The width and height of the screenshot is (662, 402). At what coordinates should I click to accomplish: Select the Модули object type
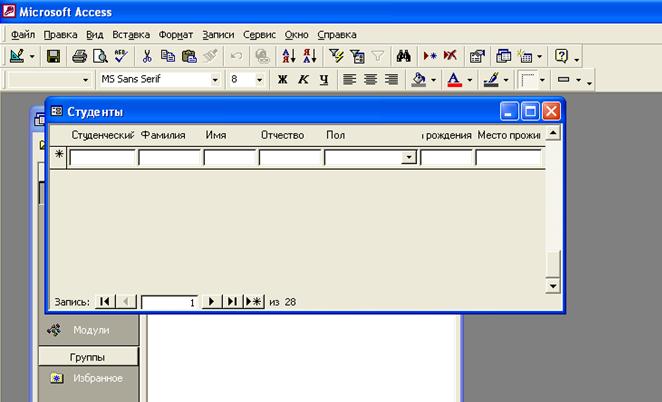coord(91,330)
